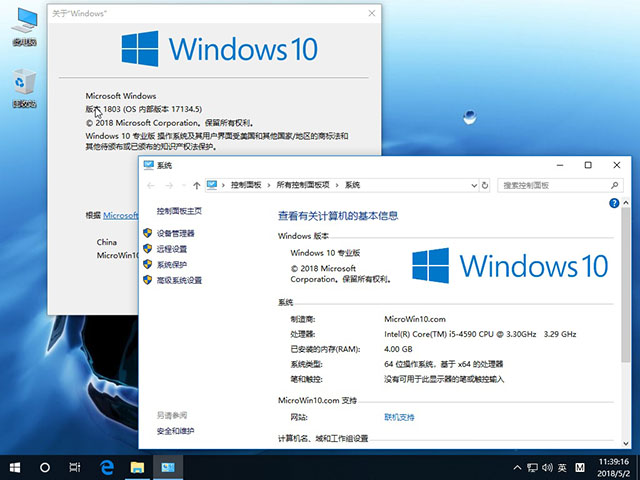Select the 版本 1803 line in About Windows
The height and width of the screenshot is (480, 640).
pos(144,109)
